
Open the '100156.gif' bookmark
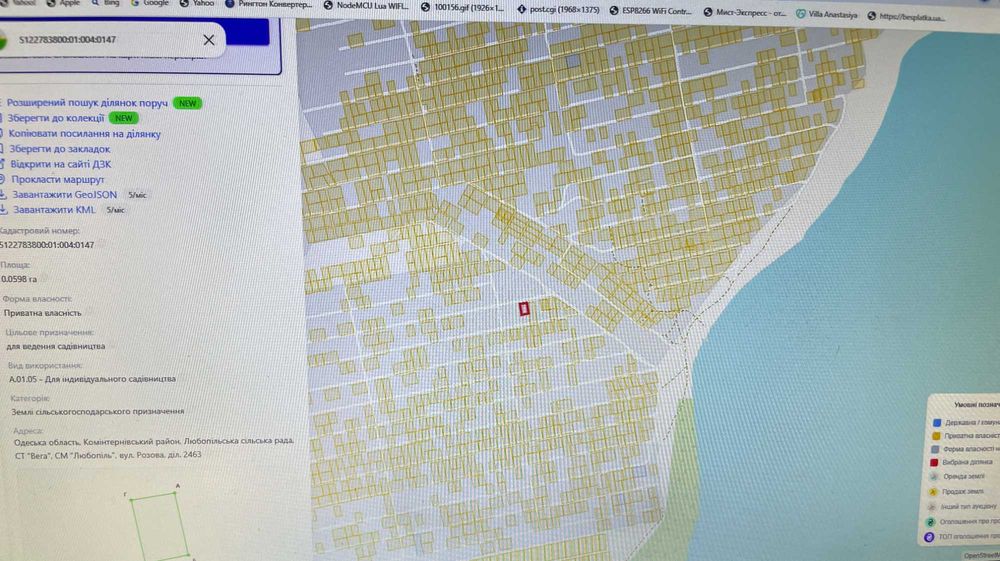(462, 8)
